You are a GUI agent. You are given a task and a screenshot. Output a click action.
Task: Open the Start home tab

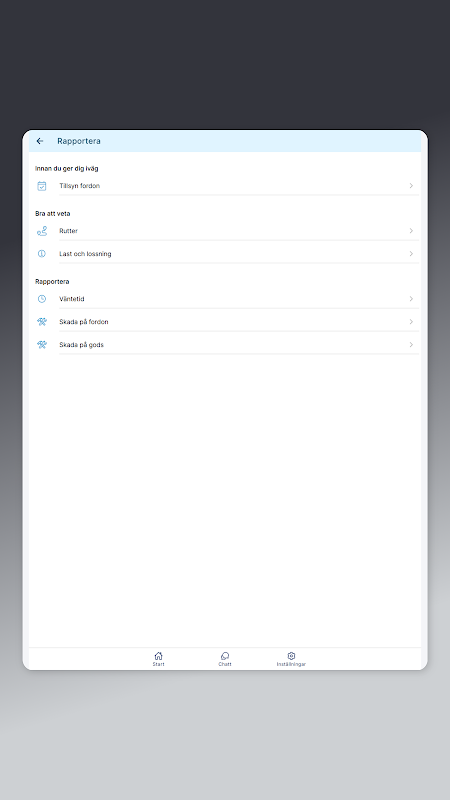pyautogui.click(x=158, y=659)
